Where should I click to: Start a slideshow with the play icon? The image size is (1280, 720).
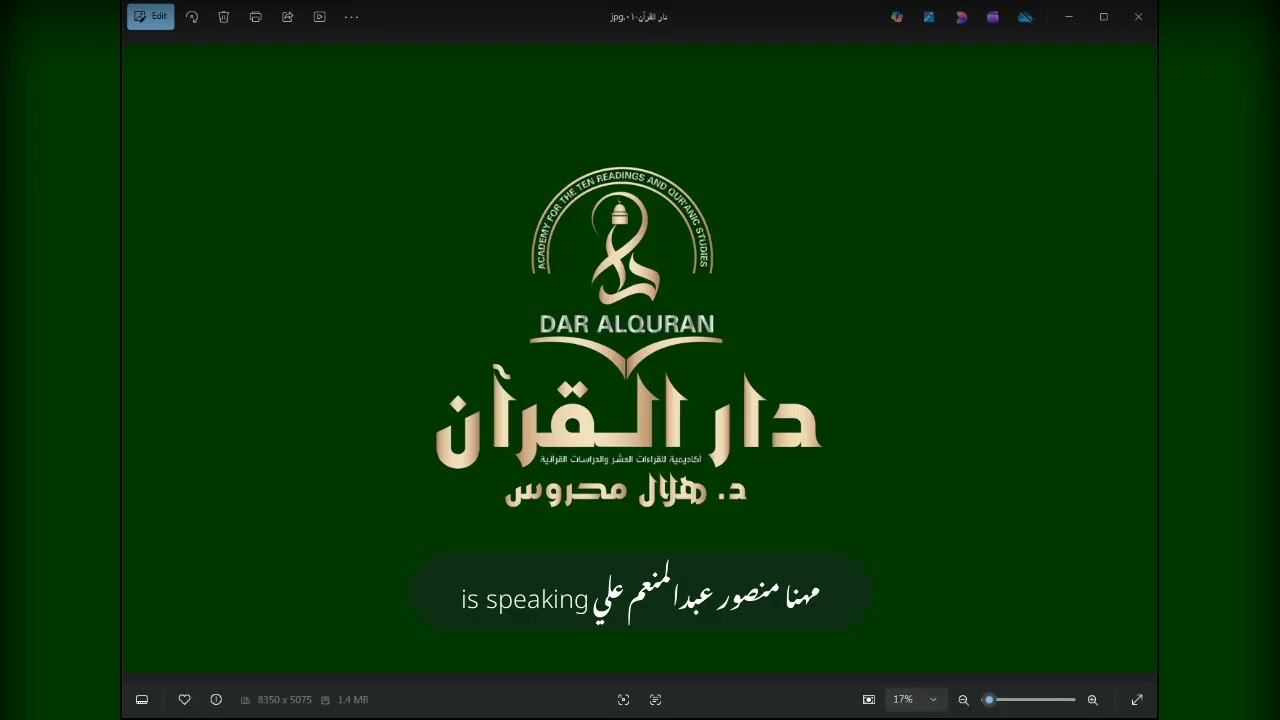[x=320, y=17]
